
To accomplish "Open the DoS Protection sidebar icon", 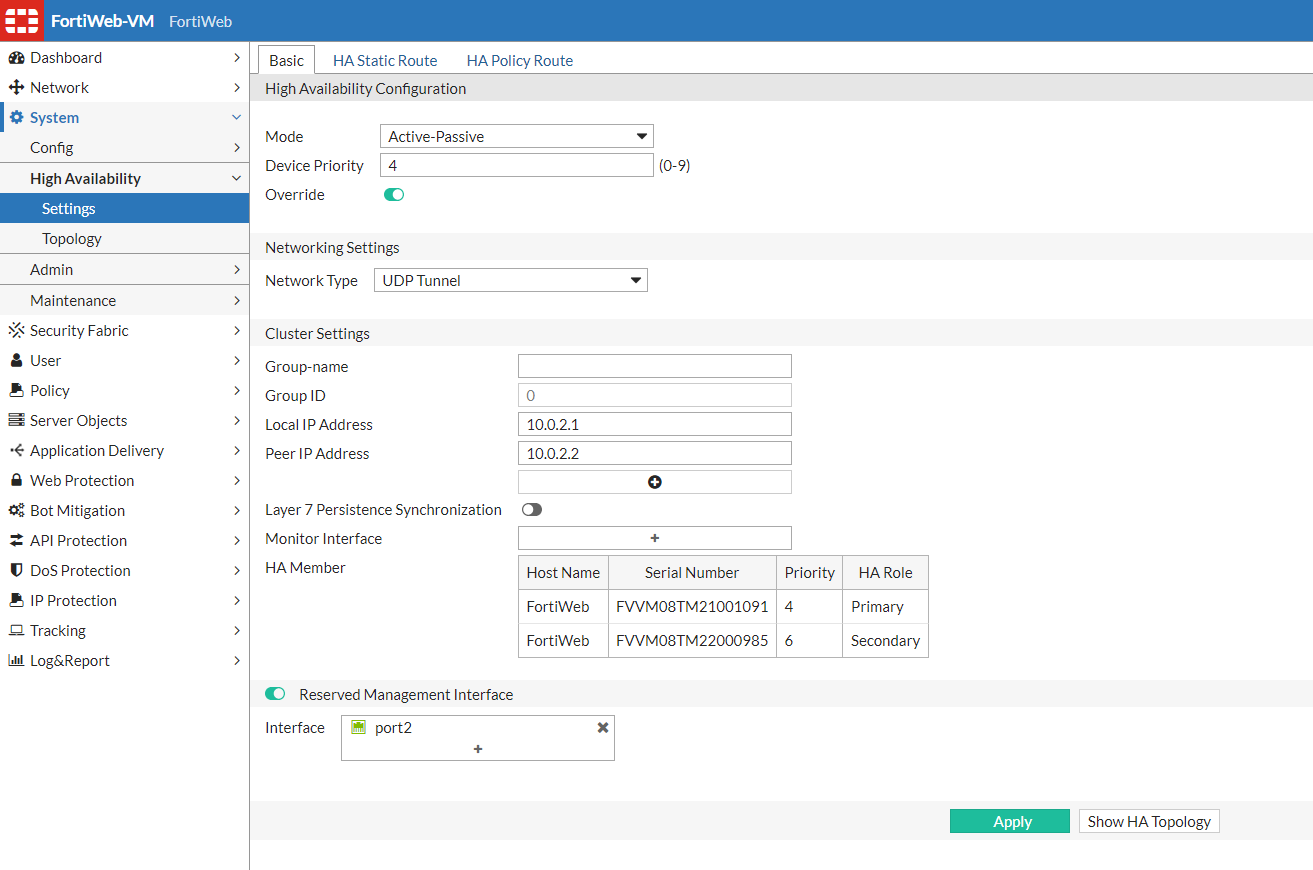I will [17, 570].
